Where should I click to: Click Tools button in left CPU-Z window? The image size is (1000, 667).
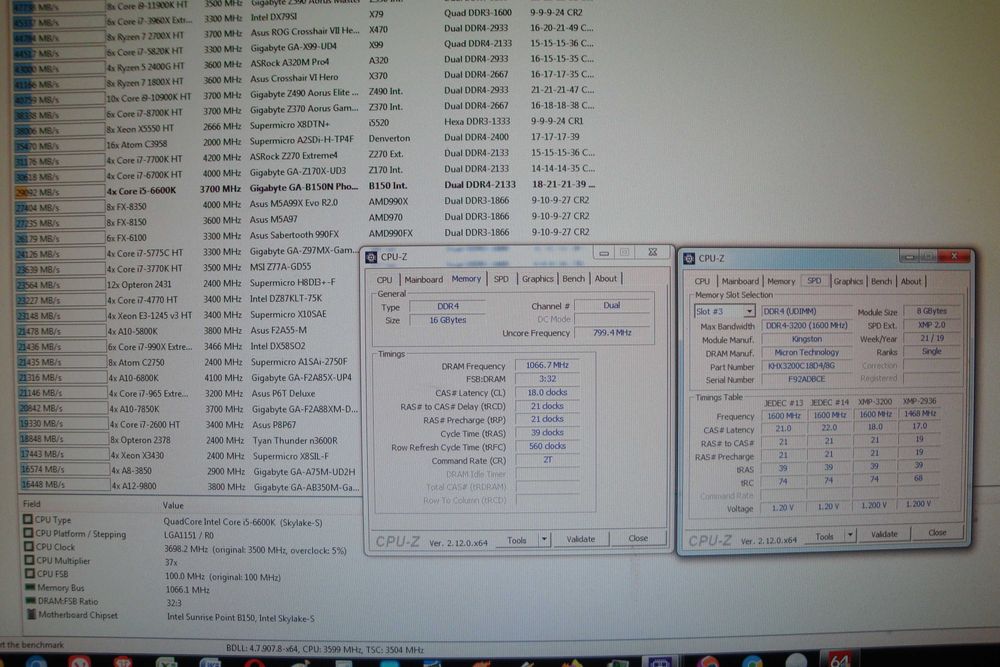(x=517, y=540)
